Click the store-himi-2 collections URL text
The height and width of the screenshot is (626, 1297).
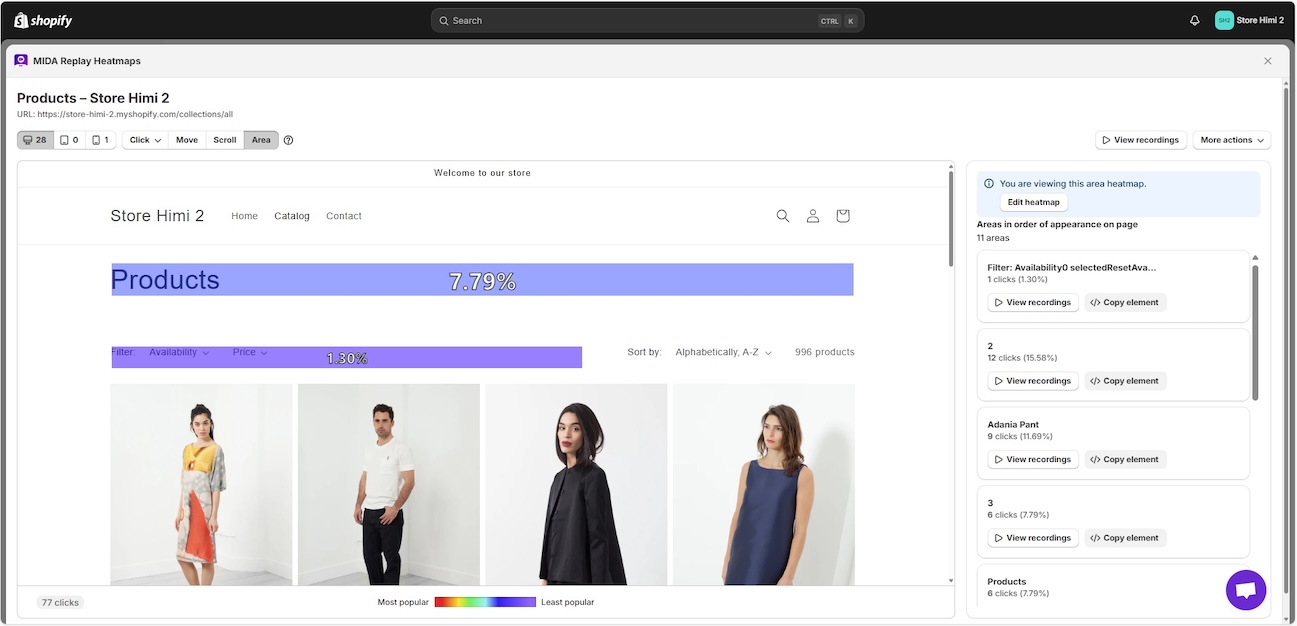[125, 114]
